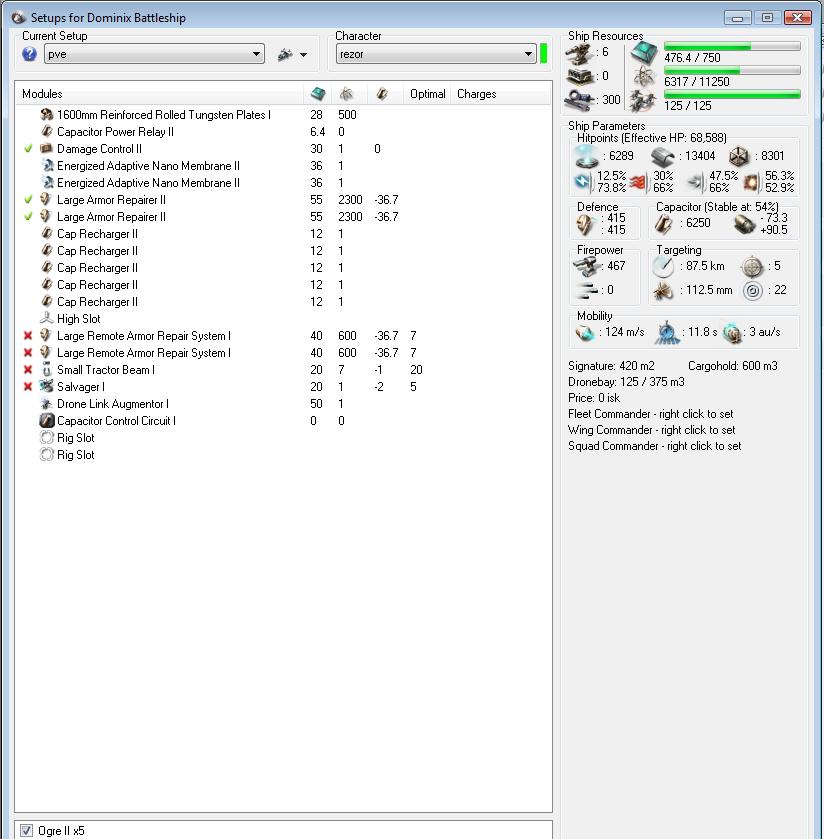Select Small Tractor Beam I module icon

tap(47, 370)
